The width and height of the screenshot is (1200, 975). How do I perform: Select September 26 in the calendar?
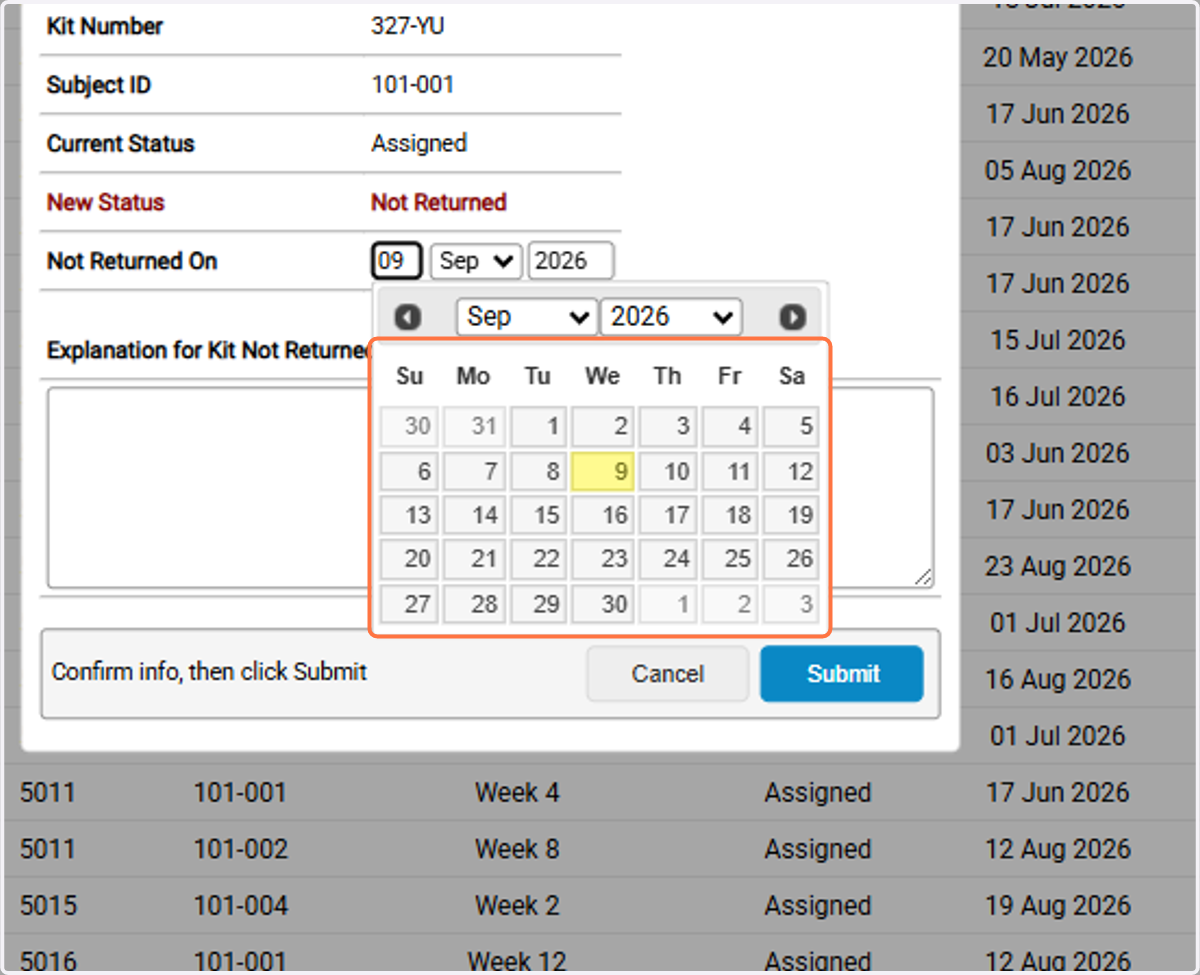[791, 559]
